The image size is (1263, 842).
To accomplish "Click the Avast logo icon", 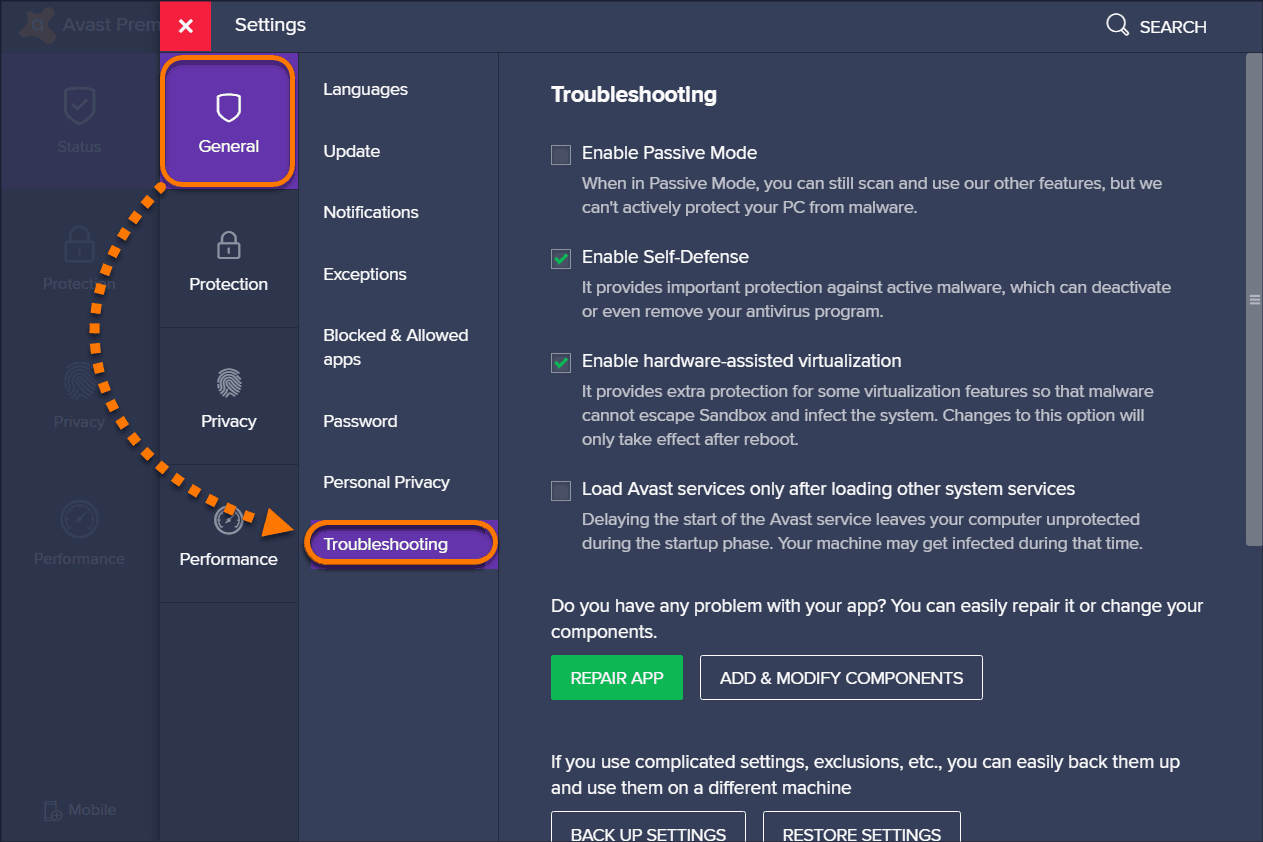I will [36, 26].
